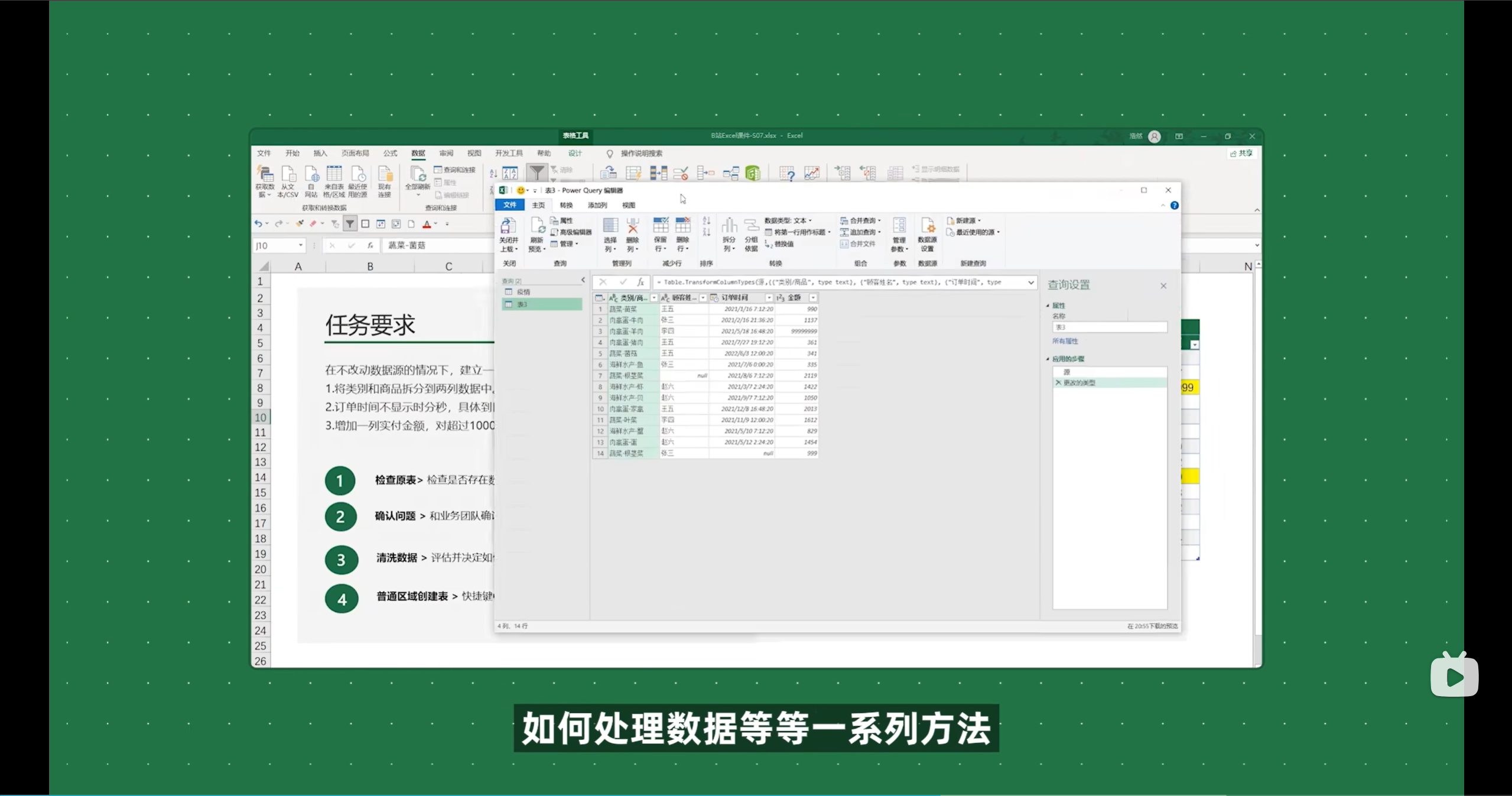The width and height of the screenshot is (1512, 796).
Task: Select 疫情 query in queries pane
Action: click(x=523, y=292)
